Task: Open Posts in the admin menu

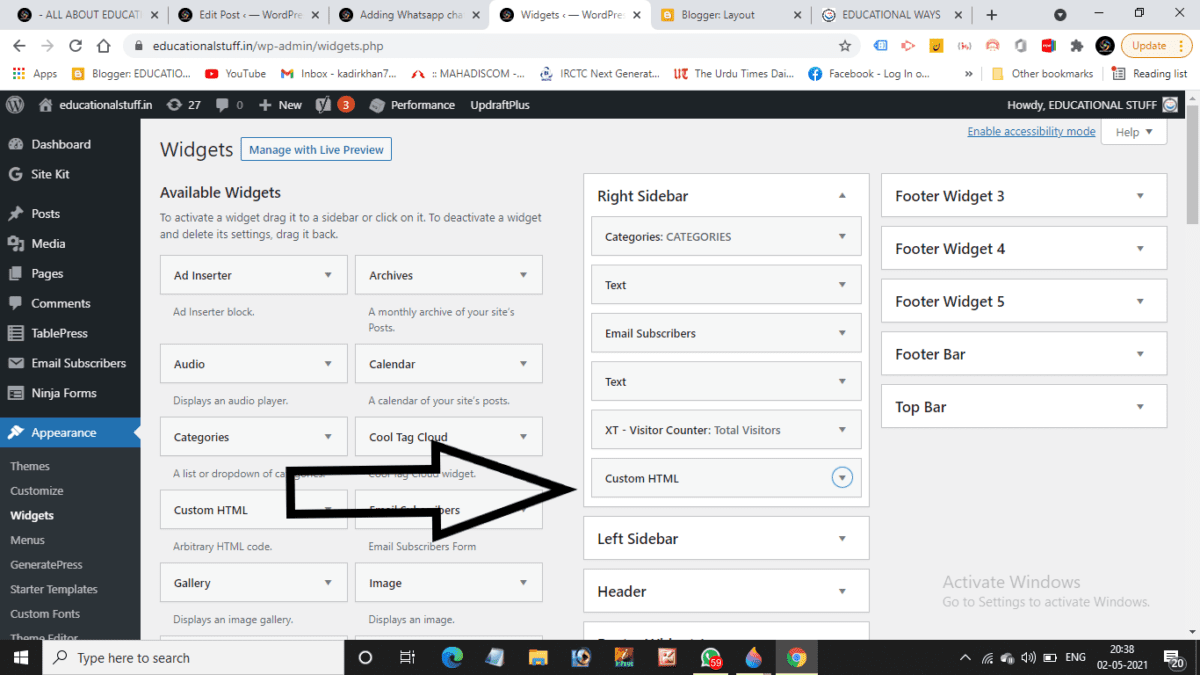Action: tap(45, 214)
